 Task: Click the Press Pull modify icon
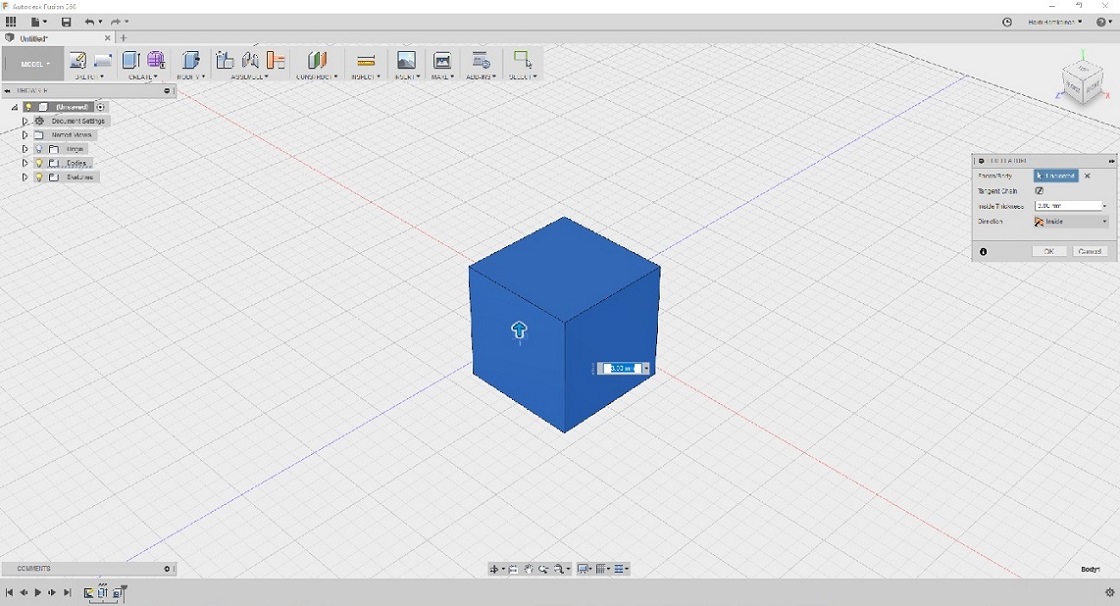point(191,60)
